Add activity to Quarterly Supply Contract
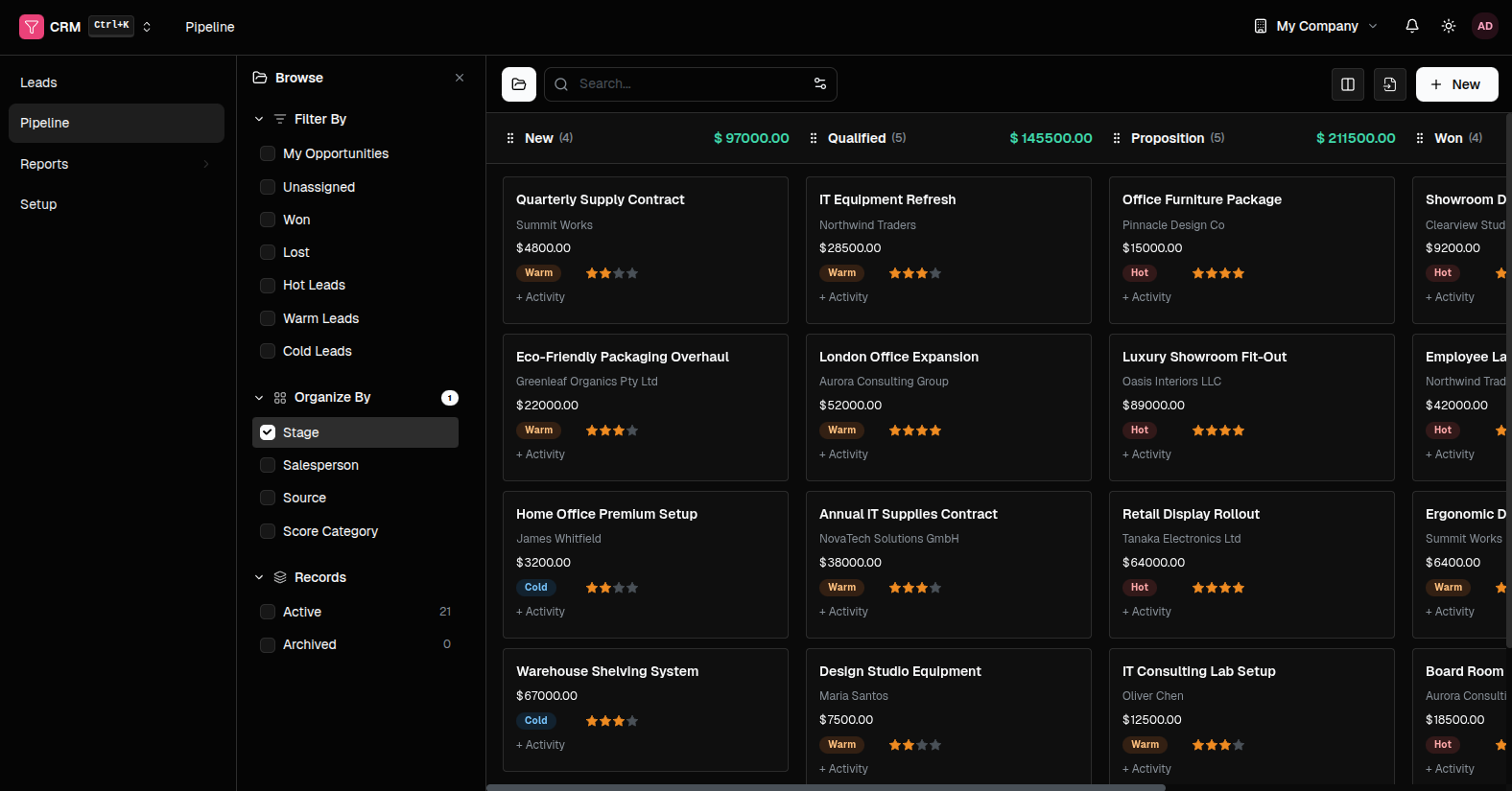 coord(541,297)
